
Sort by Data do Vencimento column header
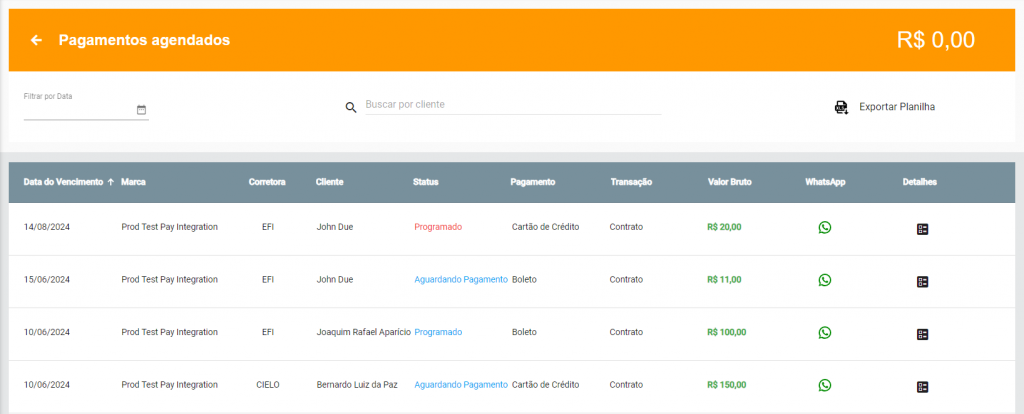[x=63, y=182]
